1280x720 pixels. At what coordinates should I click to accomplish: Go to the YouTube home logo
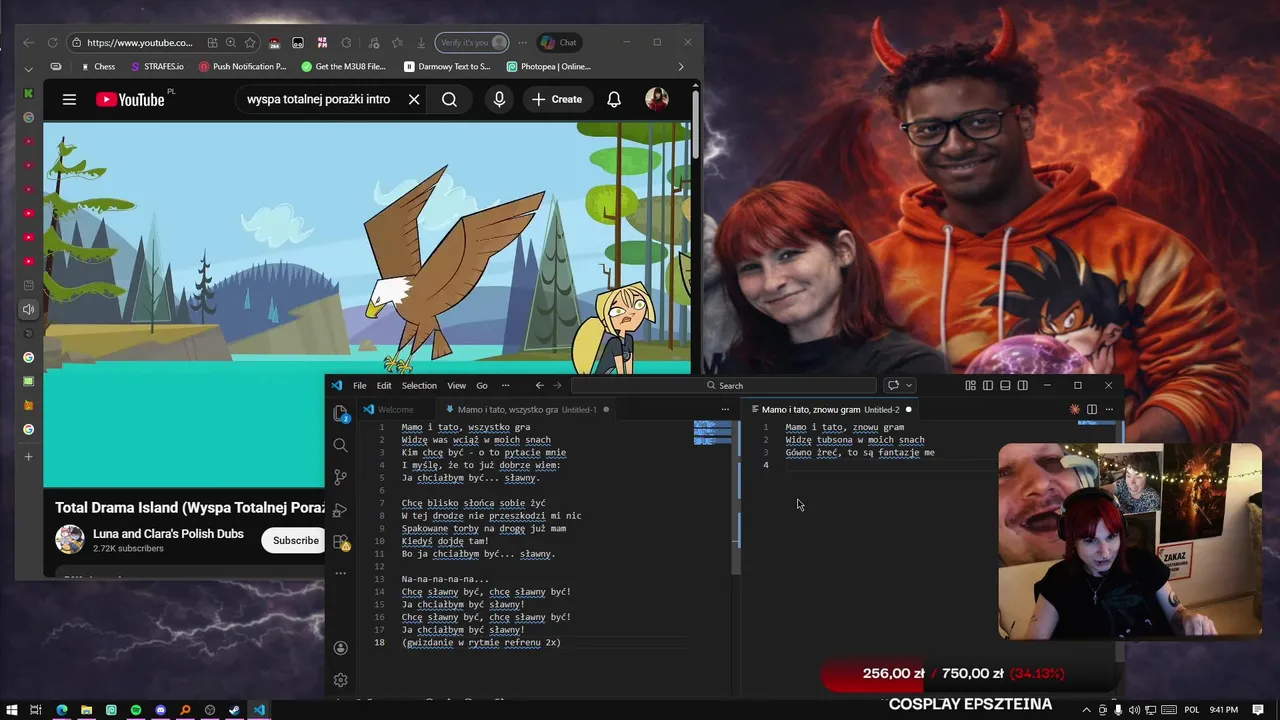coord(130,99)
